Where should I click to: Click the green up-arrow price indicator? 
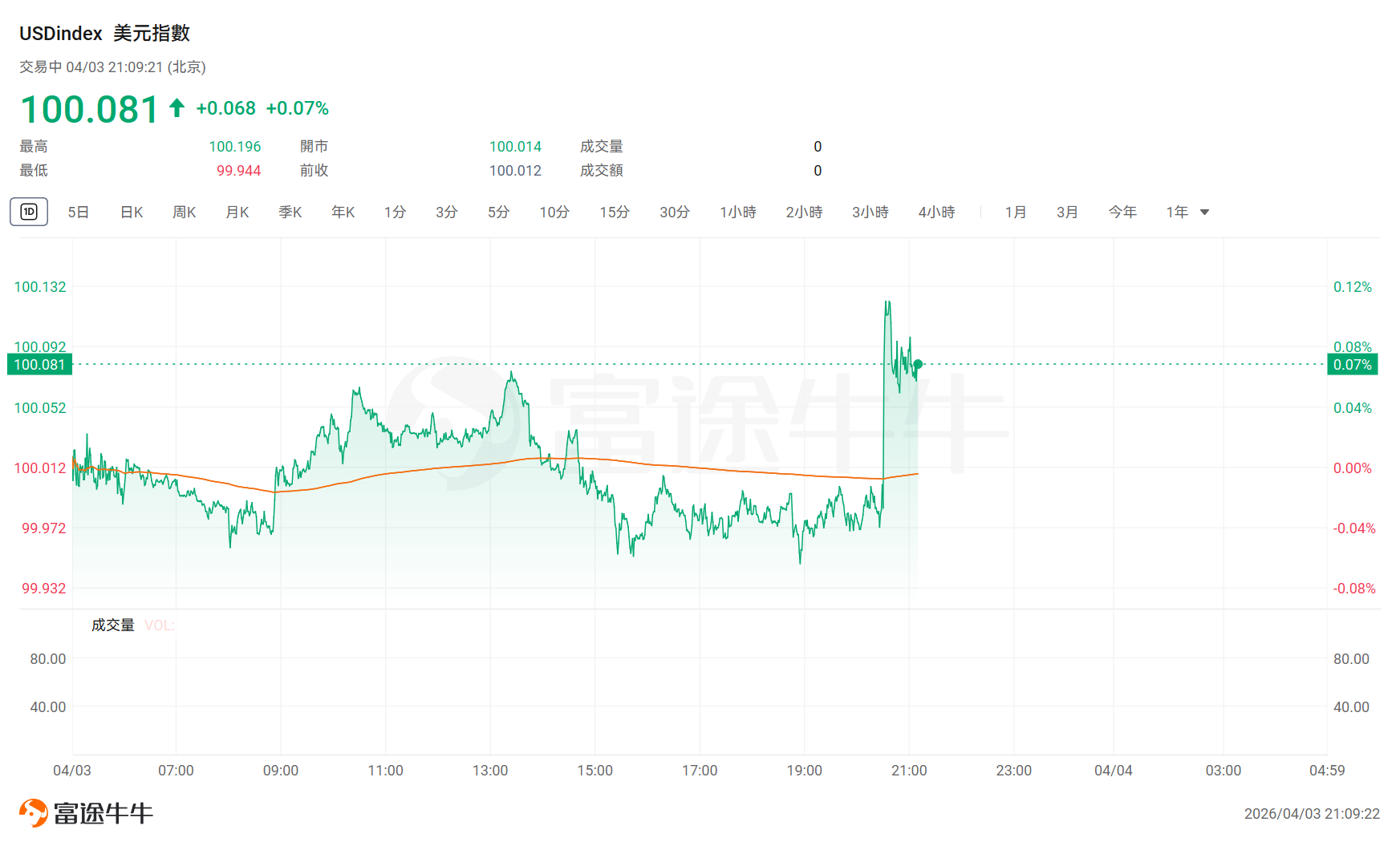(x=177, y=108)
